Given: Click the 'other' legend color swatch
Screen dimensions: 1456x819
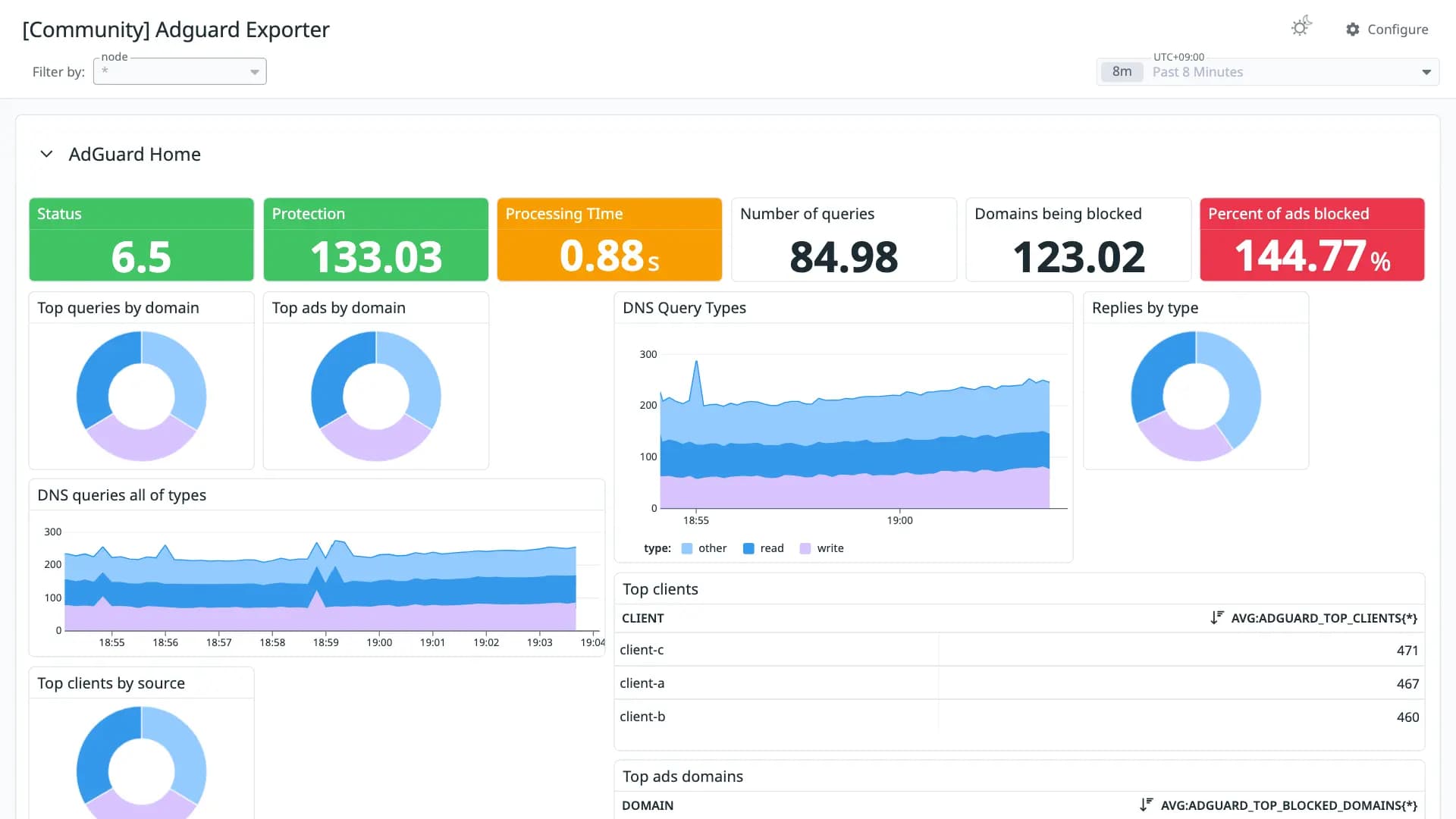Looking at the screenshot, I should [x=687, y=548].
